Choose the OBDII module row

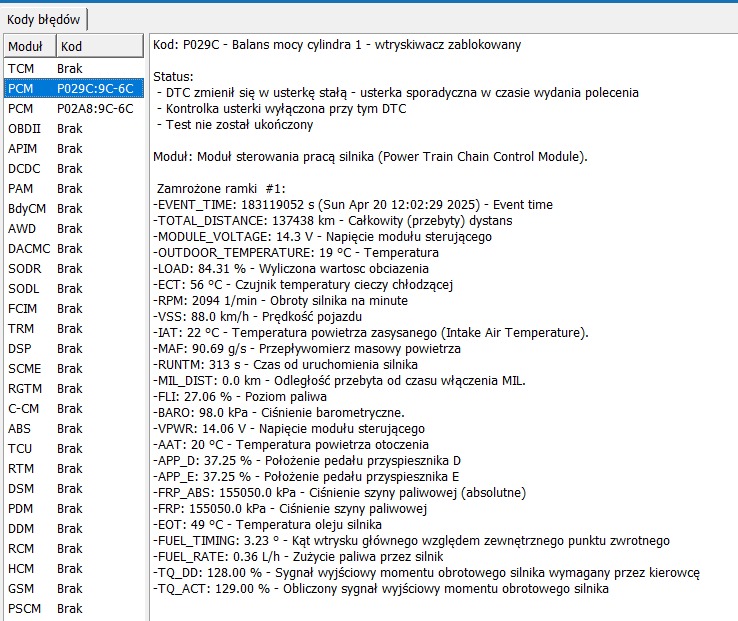(72, 128)
